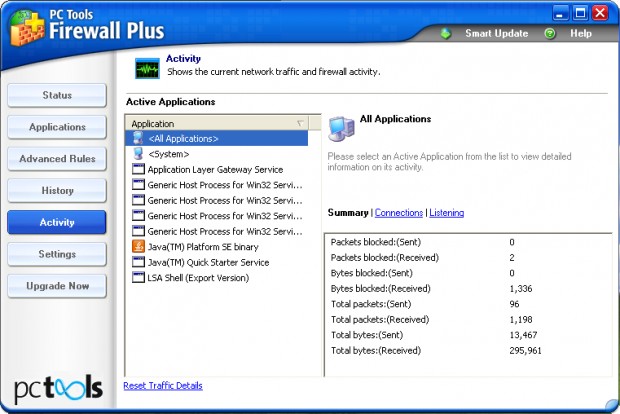Open the Status section
Screen dimensions: 620x414
[x=57, y=96]
